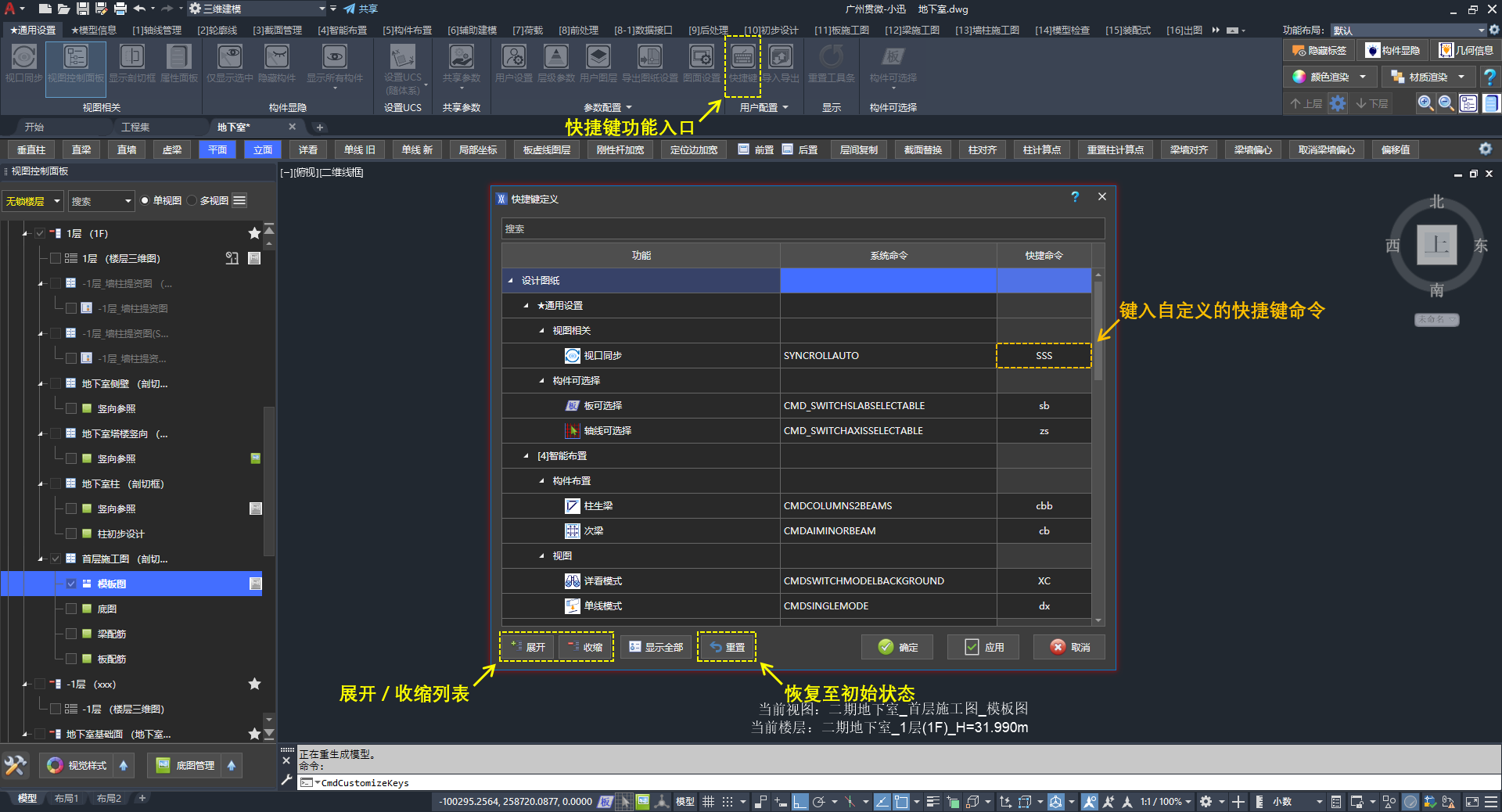Switch to the [5]构件布置 ribbon tab
The width and height of the screenshot is (1502, 812).
407,31
